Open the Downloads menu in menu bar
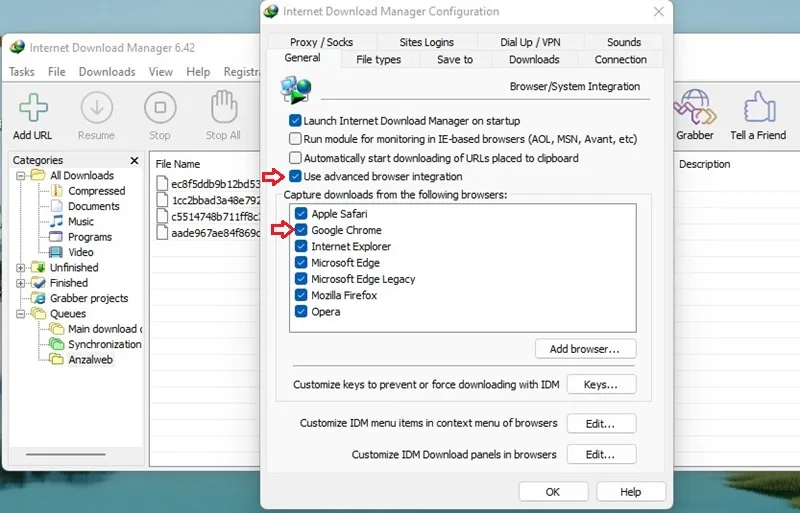The width and height of the screenshot is (800, 513). [107, 72]
